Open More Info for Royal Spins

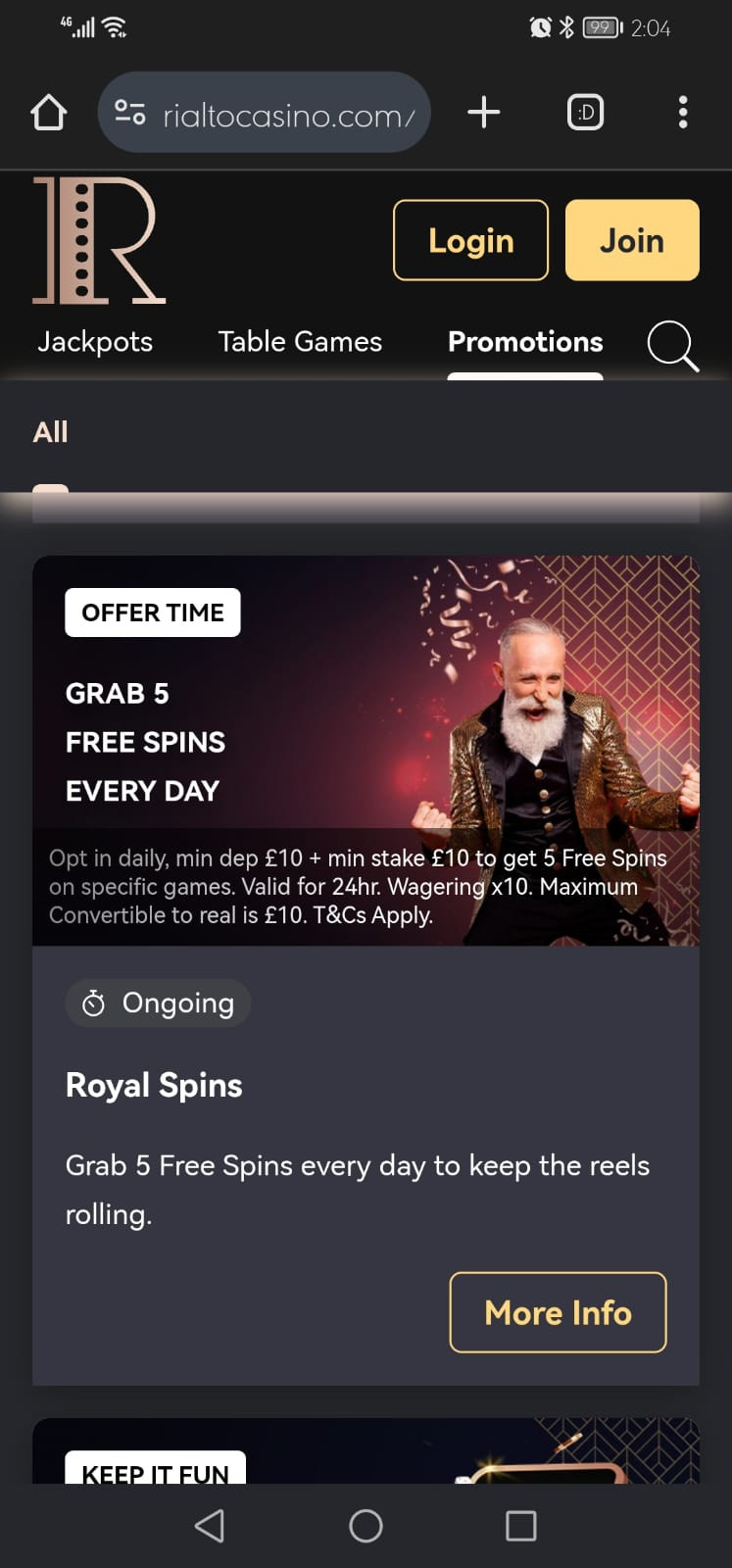click(558, 1312)
